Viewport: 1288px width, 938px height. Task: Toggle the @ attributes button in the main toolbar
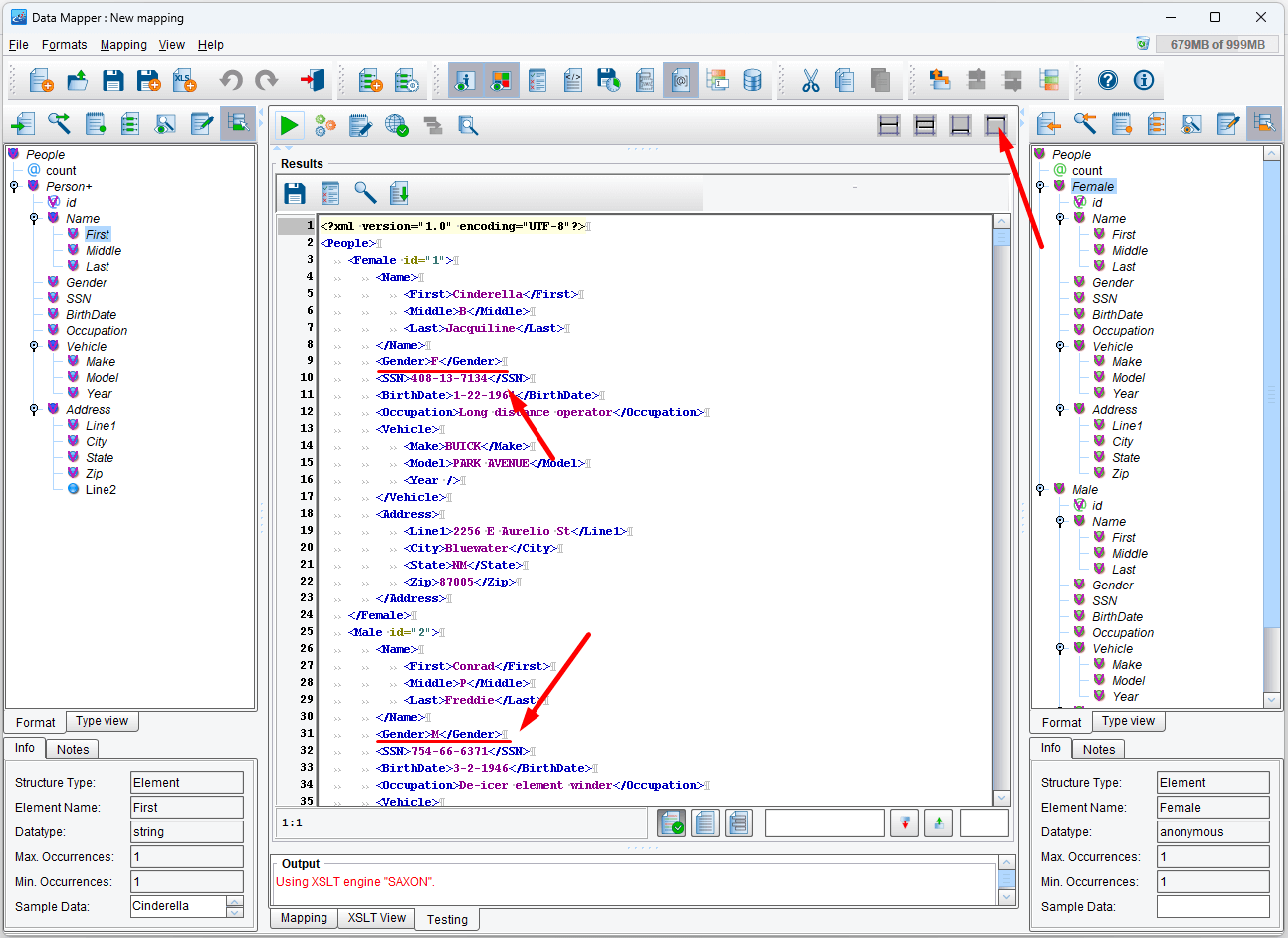(680, 81)
